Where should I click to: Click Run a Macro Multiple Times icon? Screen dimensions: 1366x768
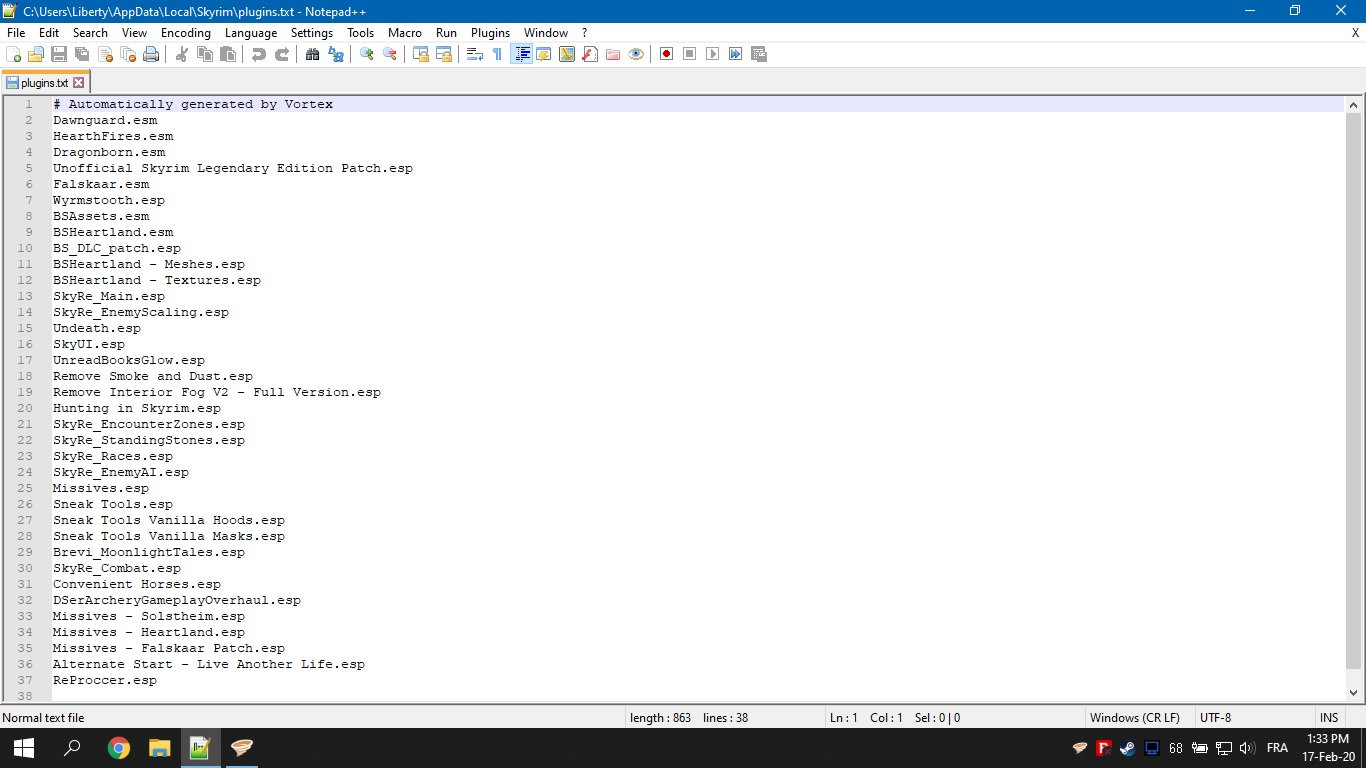735,54
